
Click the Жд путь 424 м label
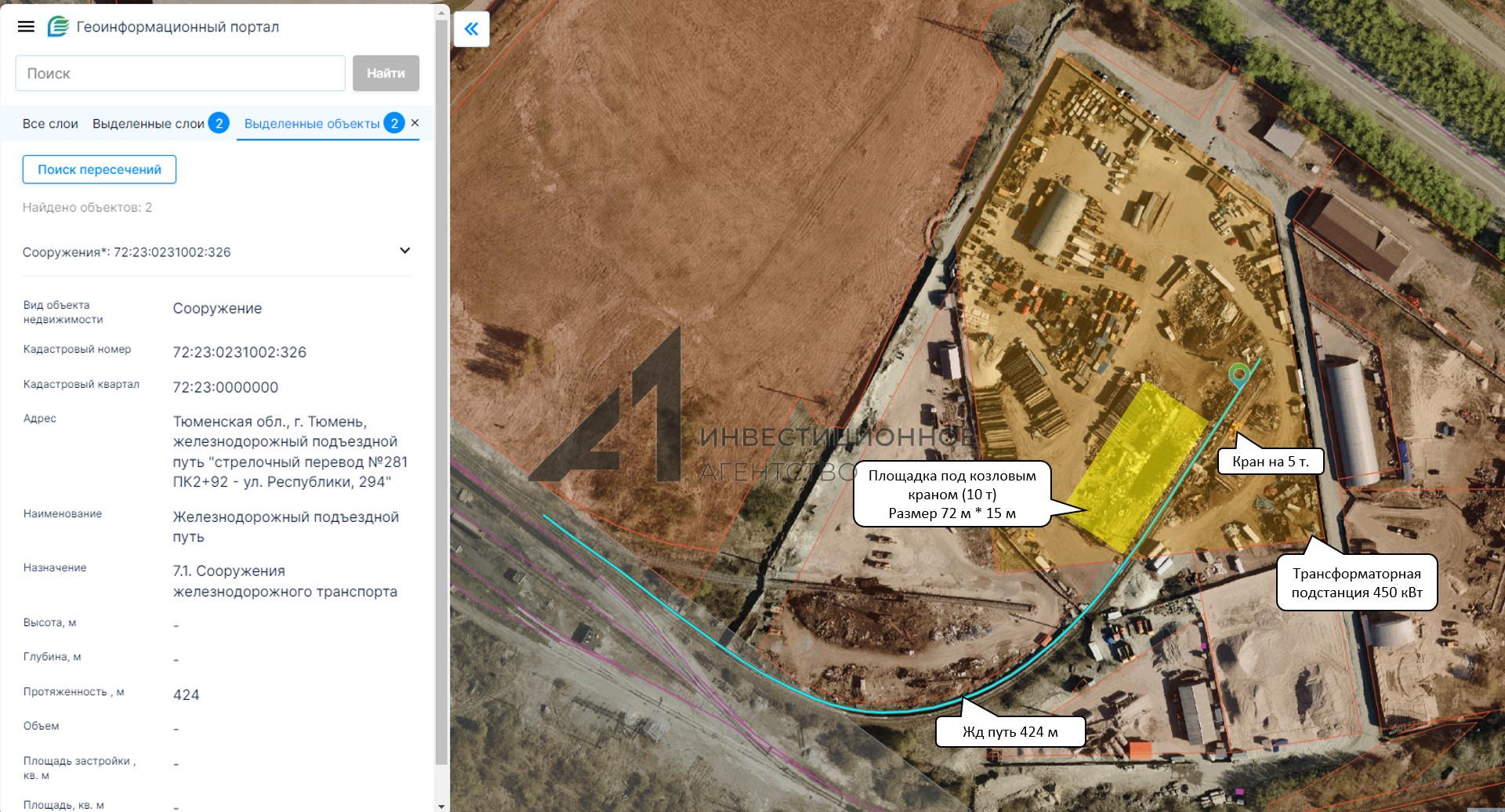coord(1010,732)
